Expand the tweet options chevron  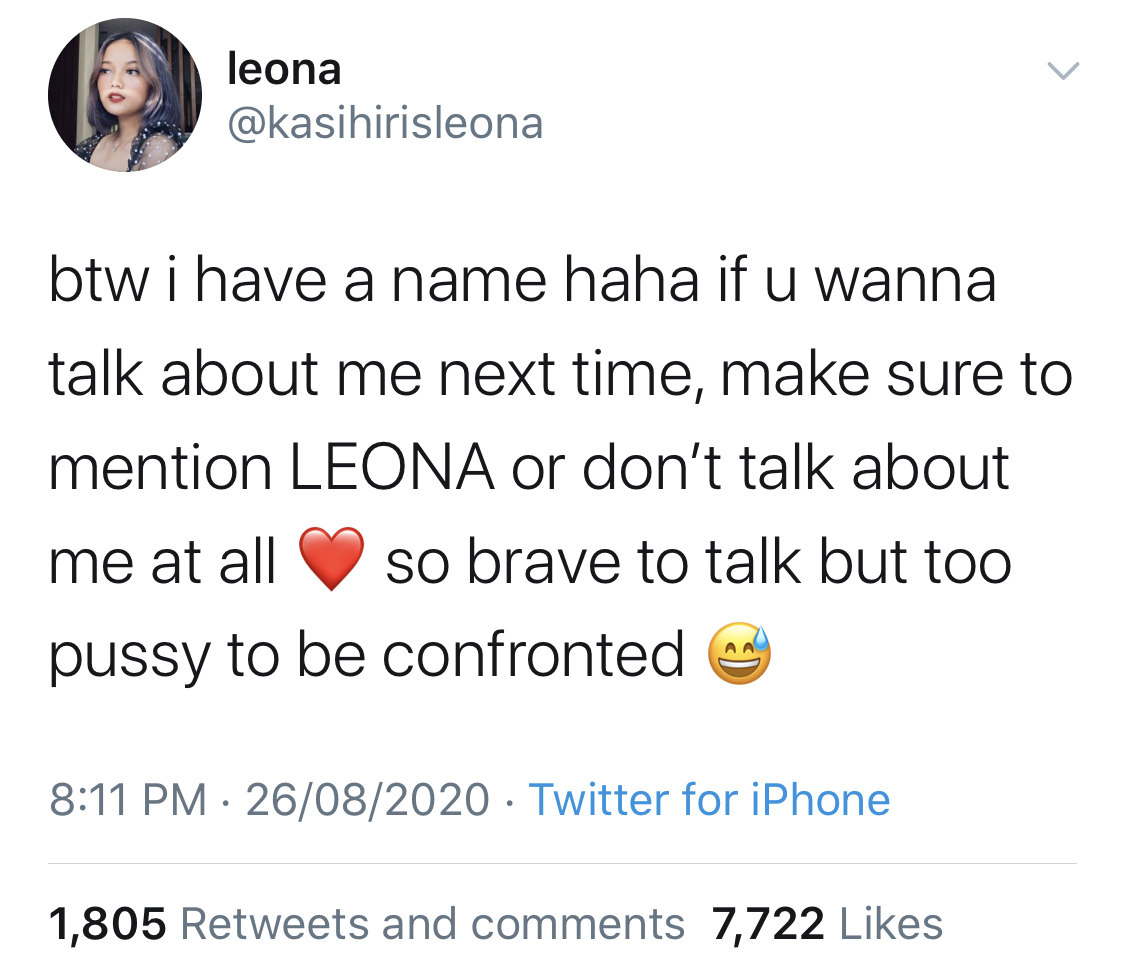(x=1063, y=70)
